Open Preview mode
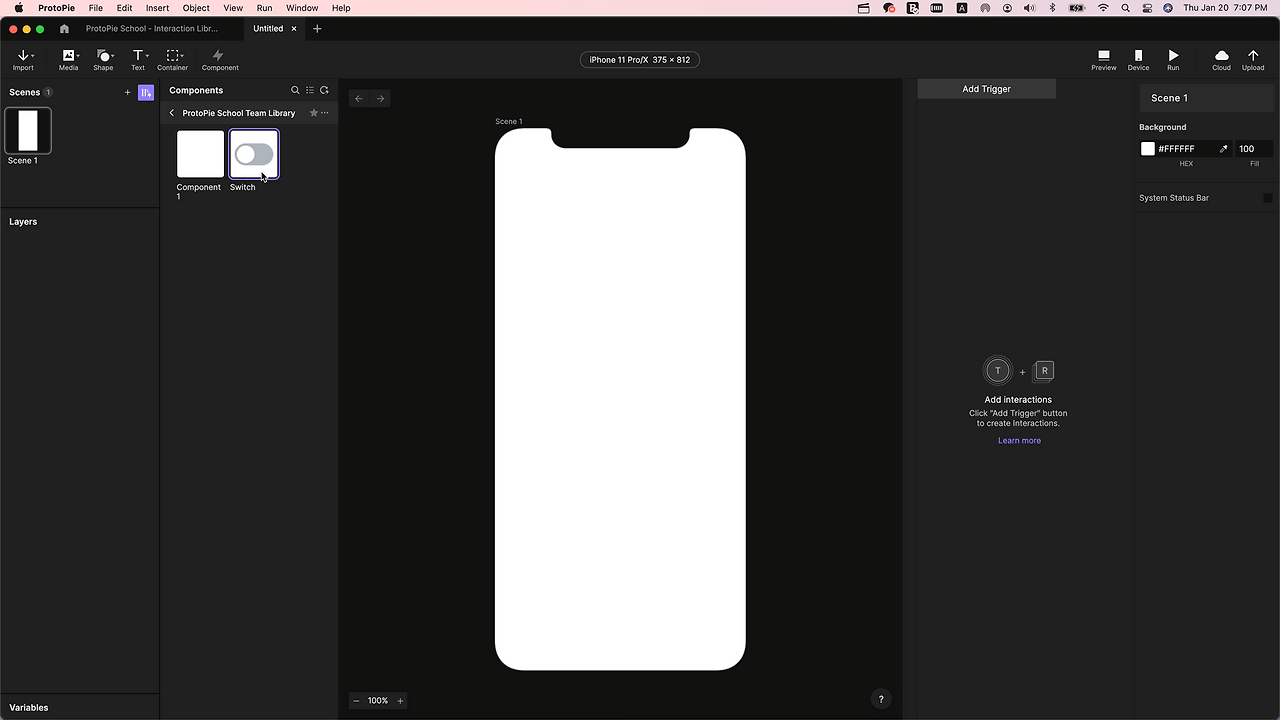 coord(1103,57)
